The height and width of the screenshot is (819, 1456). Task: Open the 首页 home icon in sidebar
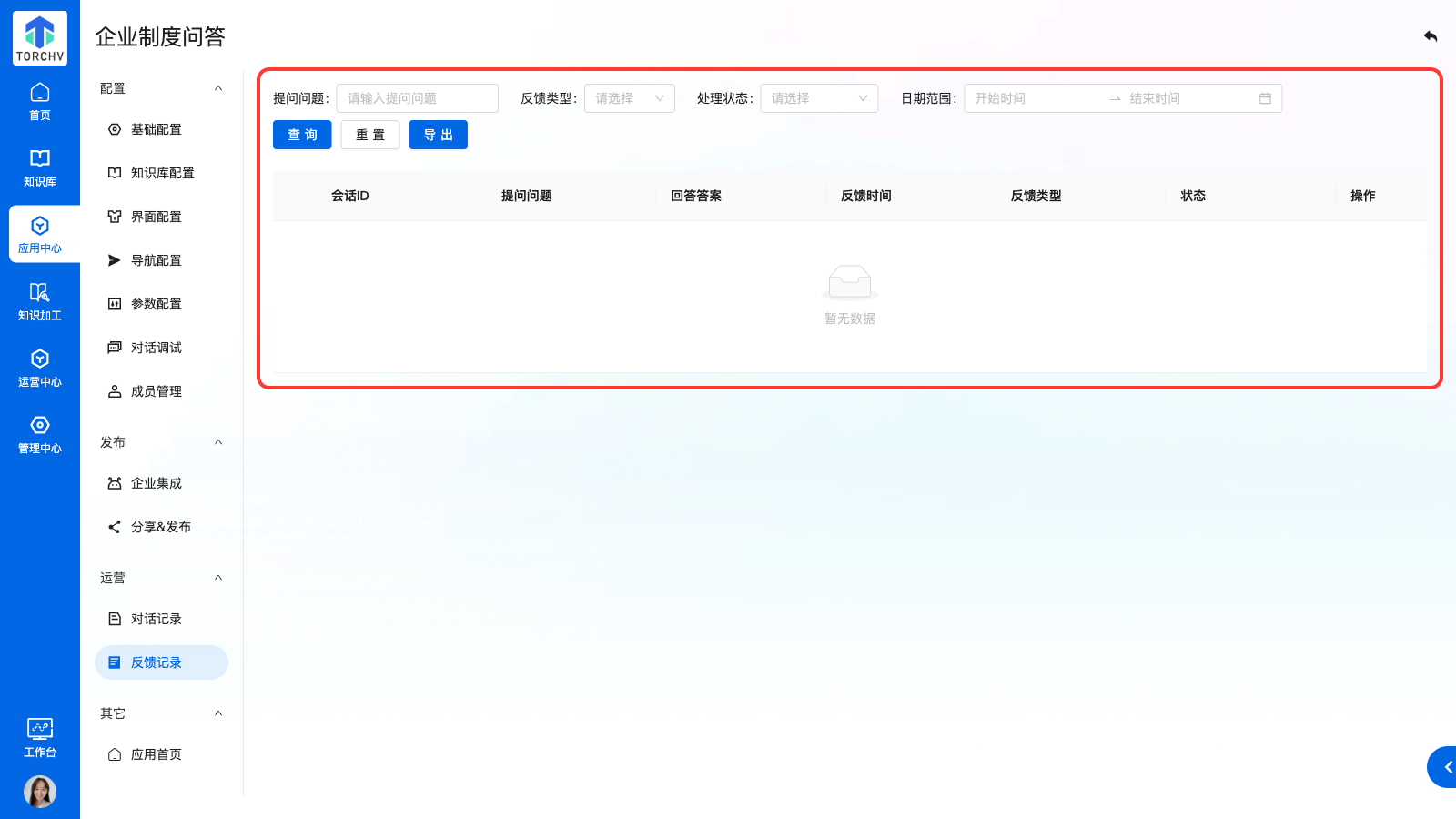[x=40, y=101]
